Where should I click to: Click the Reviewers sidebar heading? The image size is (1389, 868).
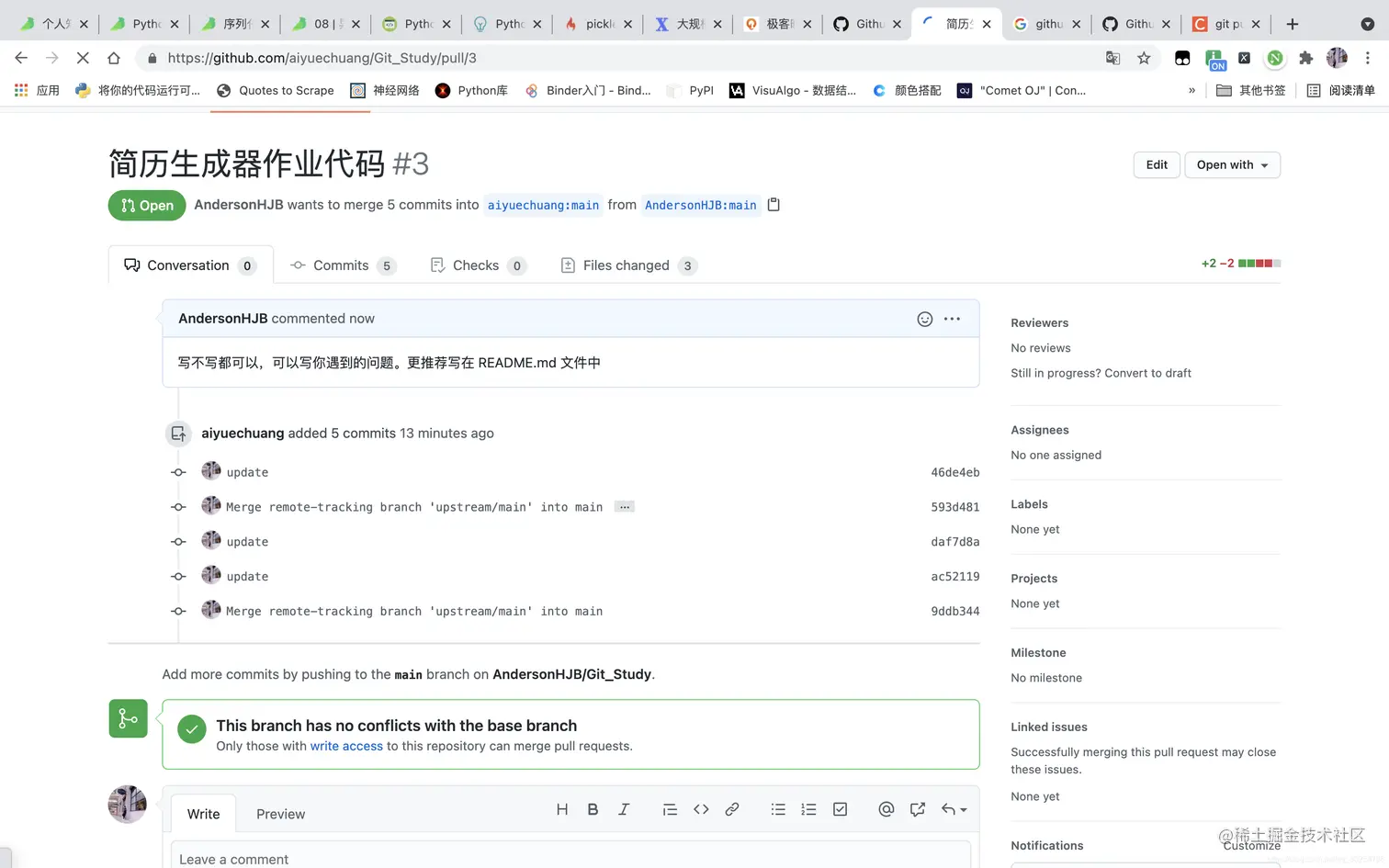[x=1039, y=323]
